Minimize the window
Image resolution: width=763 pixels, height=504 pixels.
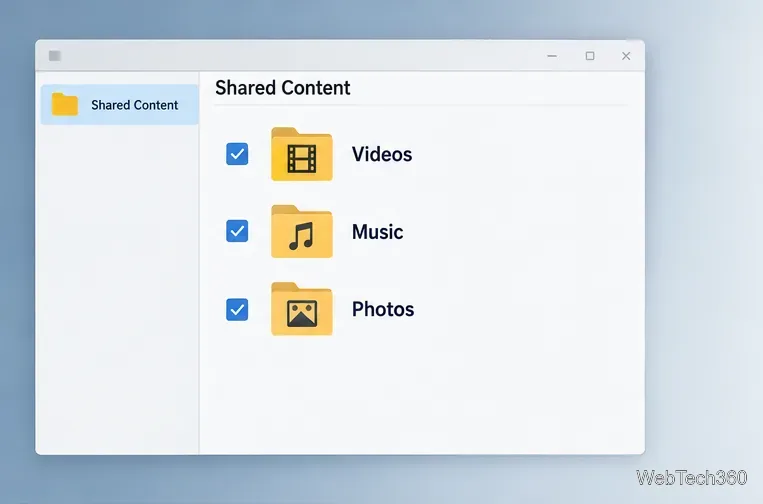pyautogui.click(x=552, y=56)
